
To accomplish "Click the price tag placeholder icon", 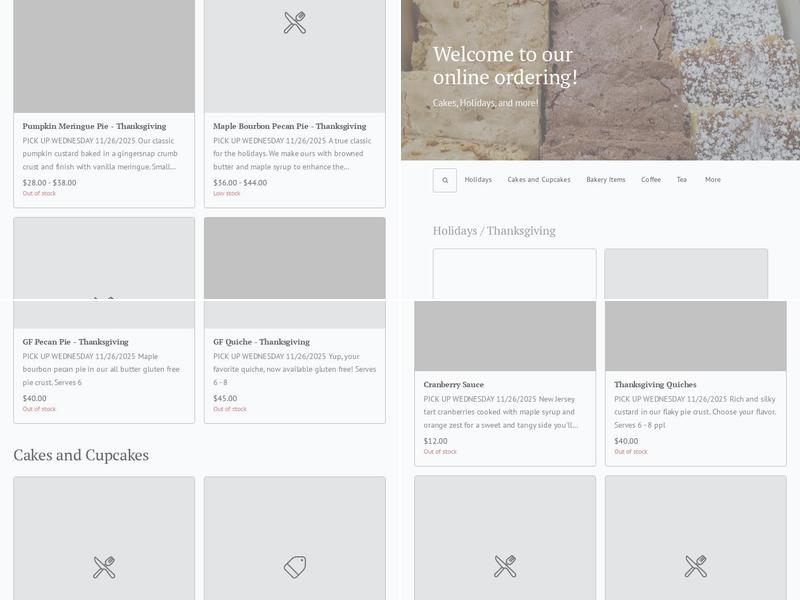I will tap(295, 567).
